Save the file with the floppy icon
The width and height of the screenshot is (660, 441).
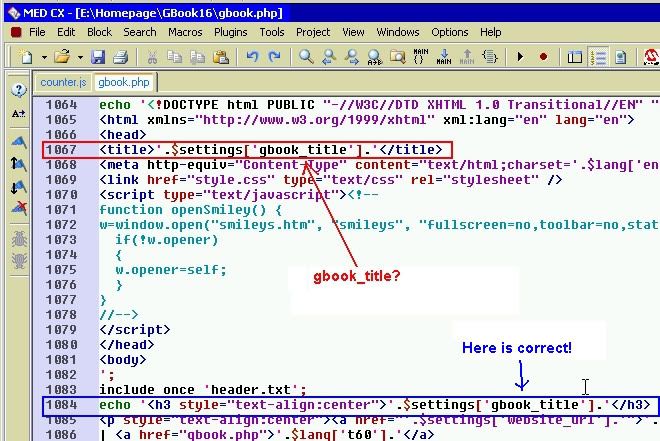pyautogui.click(x=98, y=56)
